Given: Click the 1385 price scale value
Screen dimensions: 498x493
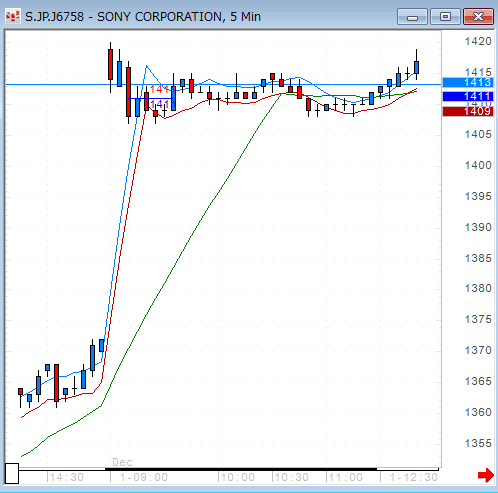Looking at the screenshot, I should [478, 258].
